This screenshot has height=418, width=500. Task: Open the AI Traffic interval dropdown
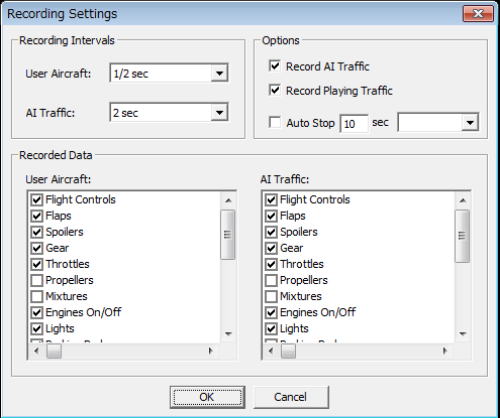[169, 112]
